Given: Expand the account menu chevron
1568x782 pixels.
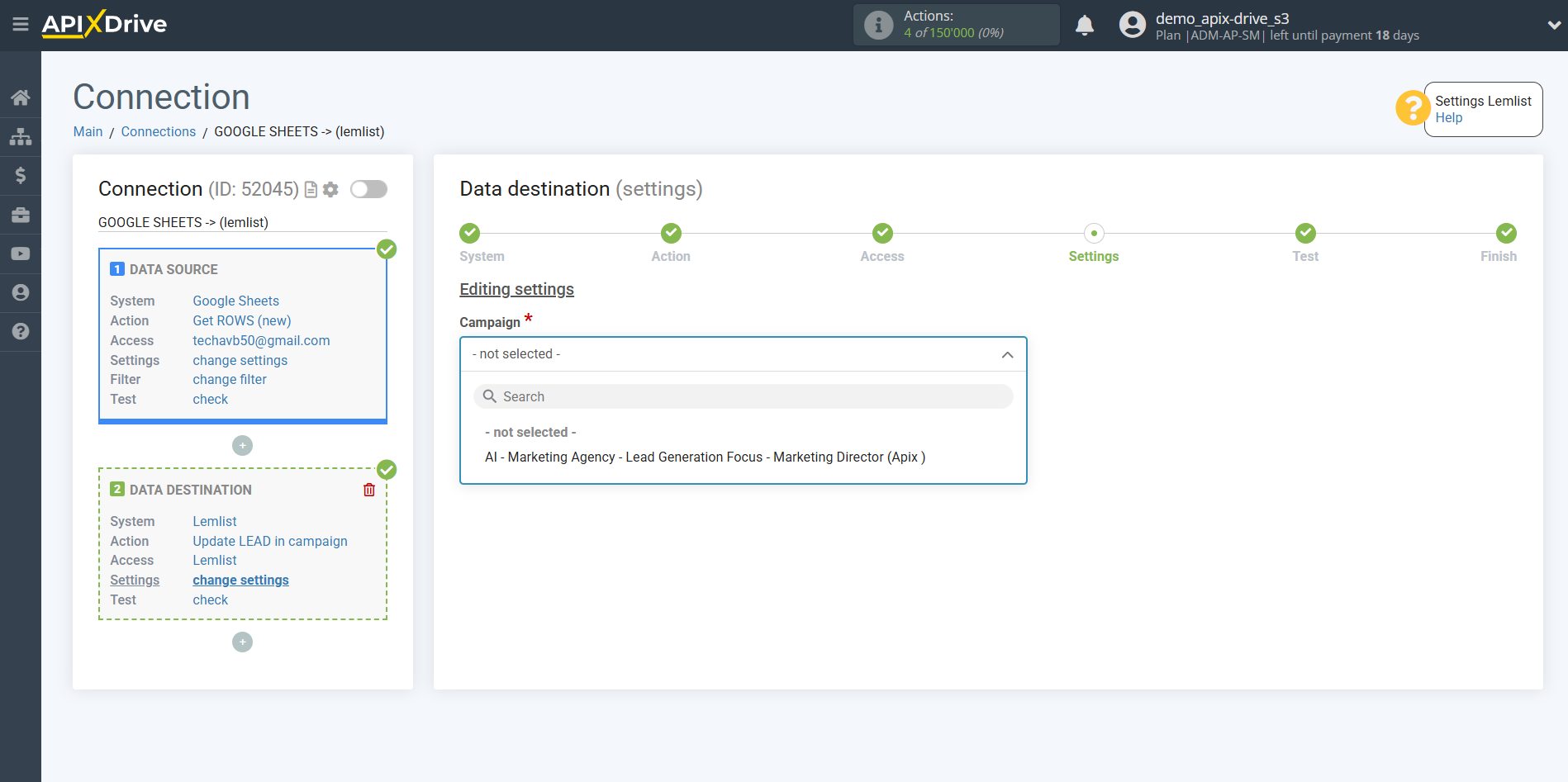Looking at the screenshot, I should (x=1554, y=26).
